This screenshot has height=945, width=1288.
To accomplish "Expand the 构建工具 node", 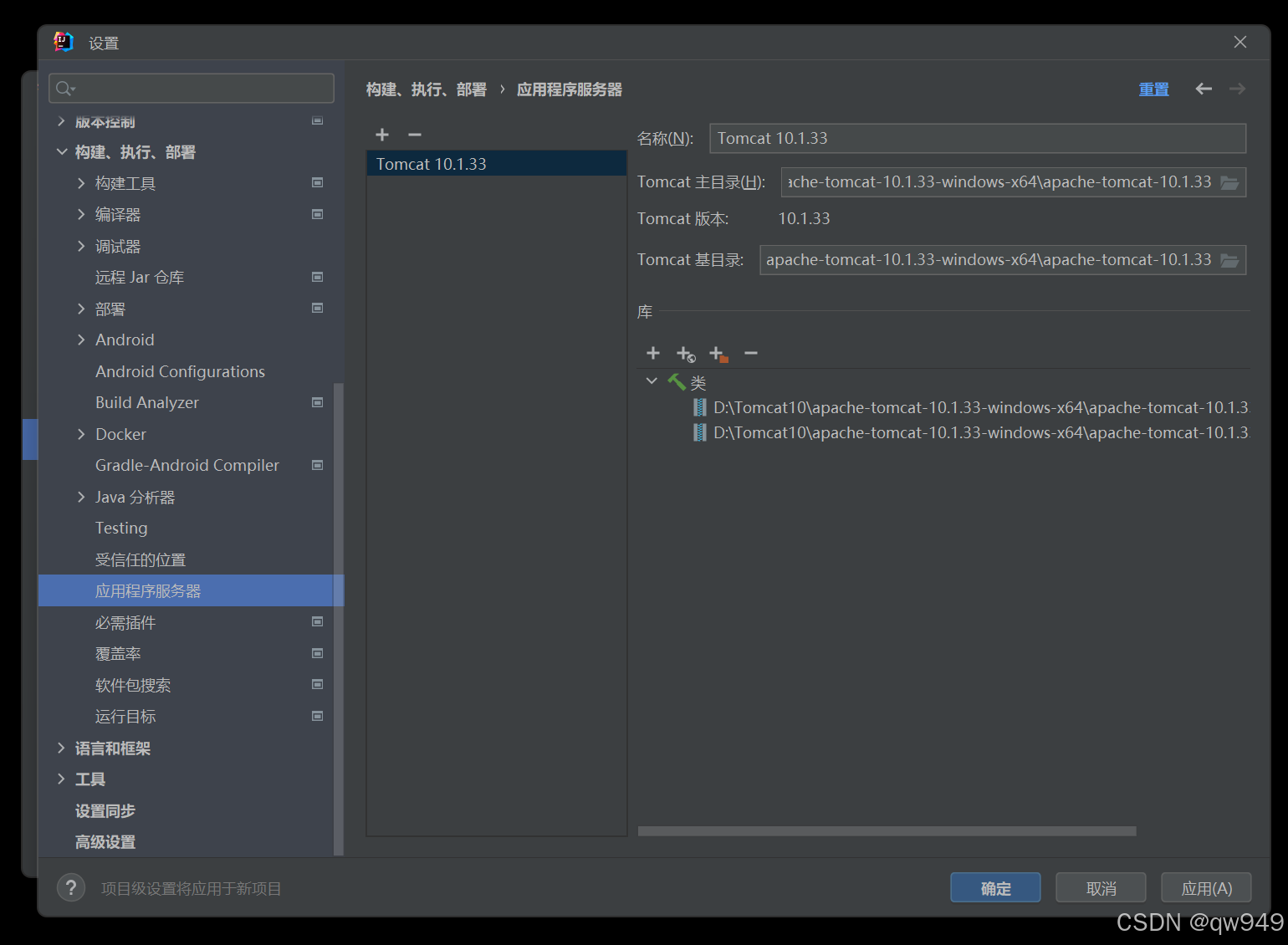I will point(81,183).
